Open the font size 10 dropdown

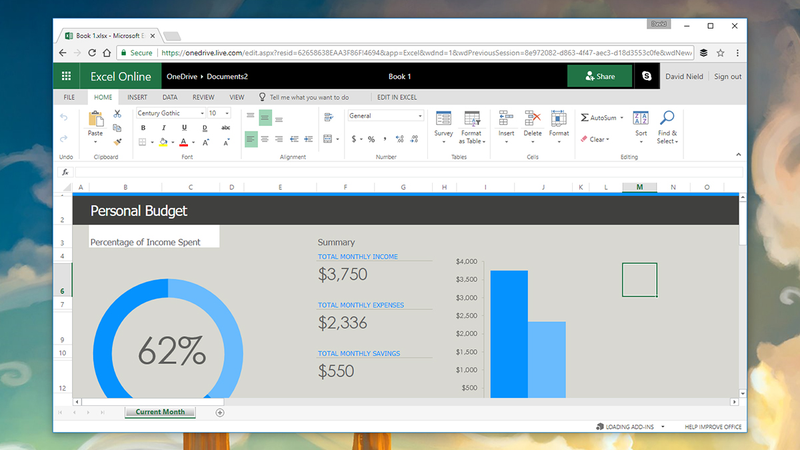pos(227,113)
